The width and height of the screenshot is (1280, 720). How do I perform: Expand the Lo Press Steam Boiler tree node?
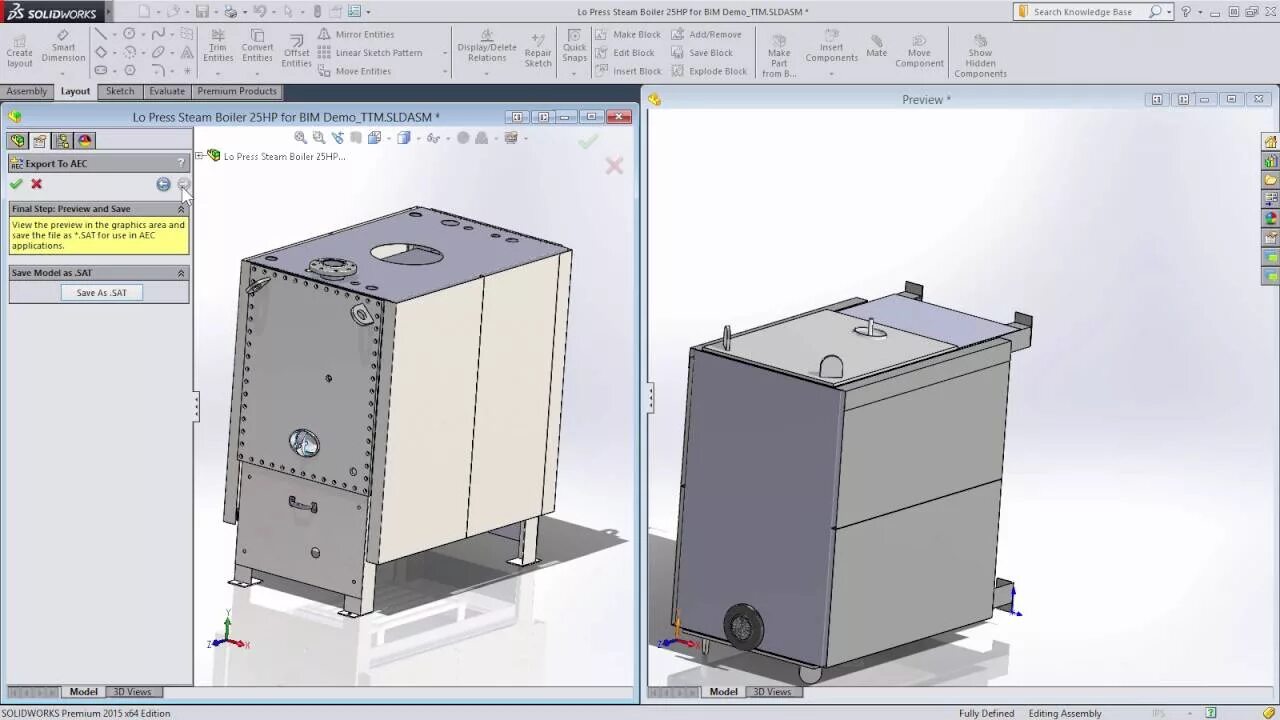199,155
